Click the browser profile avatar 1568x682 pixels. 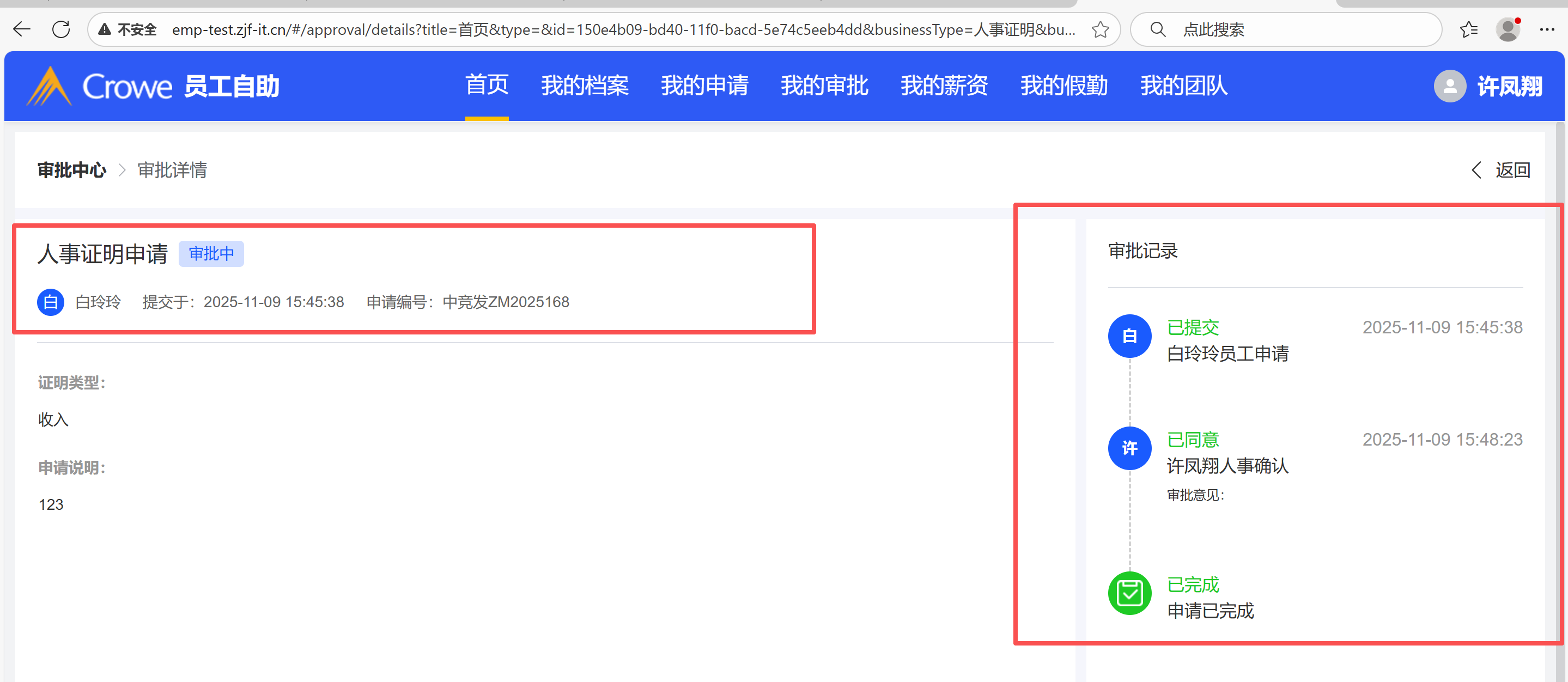point(1508,29)
